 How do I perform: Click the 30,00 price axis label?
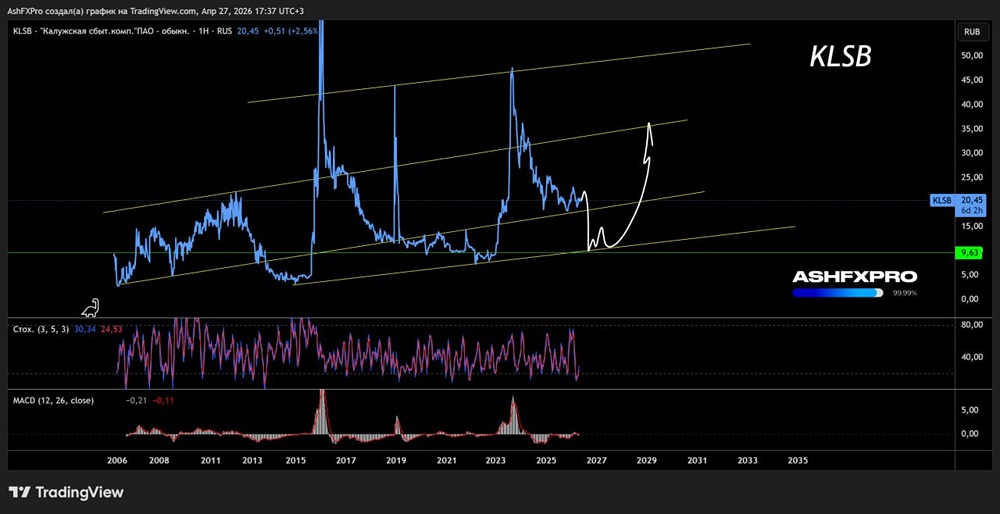tap(971, 153)
